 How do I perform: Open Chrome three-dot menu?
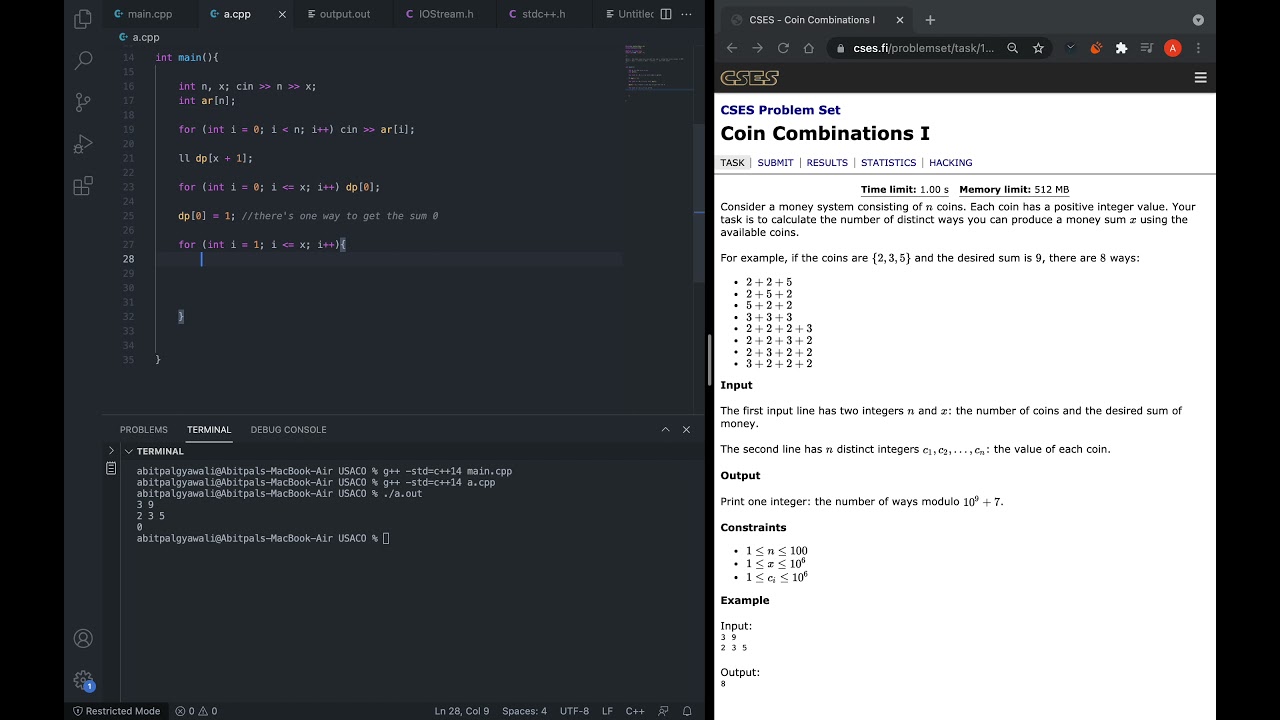click(x=1198, y=48)
